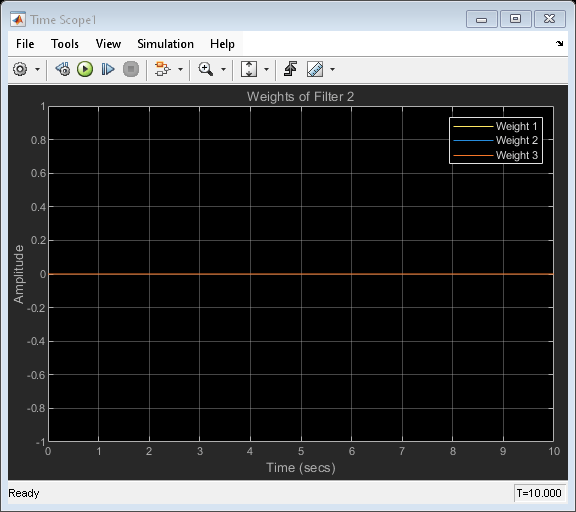Open zoom options dropdown arrow
This screenshot has width=576, height=512.
tap(223, 69)
